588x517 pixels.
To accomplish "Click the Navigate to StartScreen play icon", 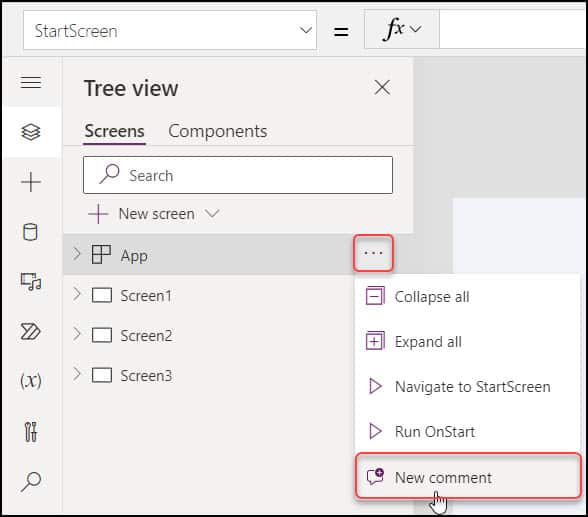I will pos(375,386).
